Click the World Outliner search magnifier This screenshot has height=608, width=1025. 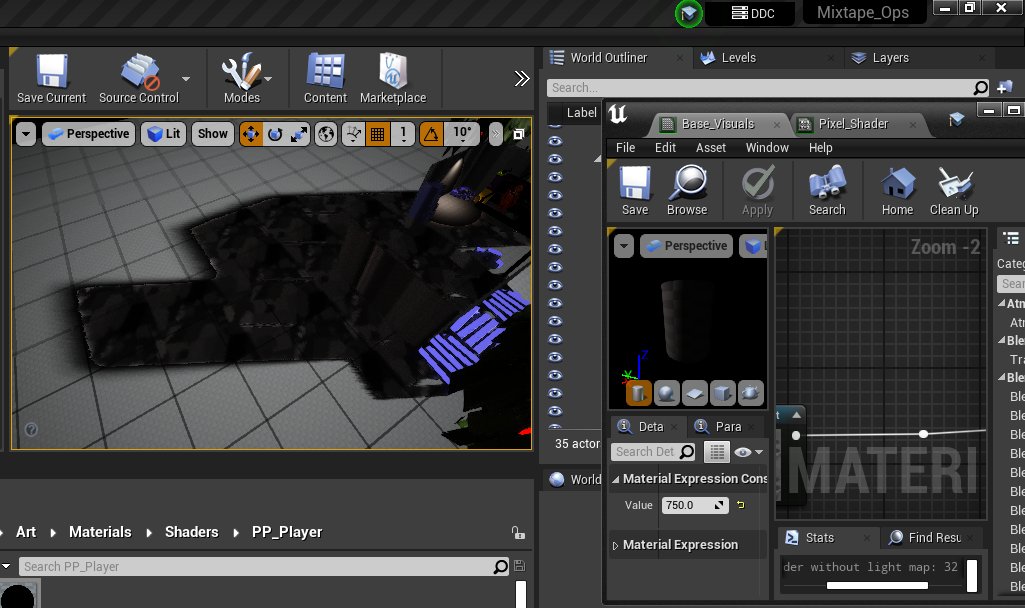(x=981, y=88)
